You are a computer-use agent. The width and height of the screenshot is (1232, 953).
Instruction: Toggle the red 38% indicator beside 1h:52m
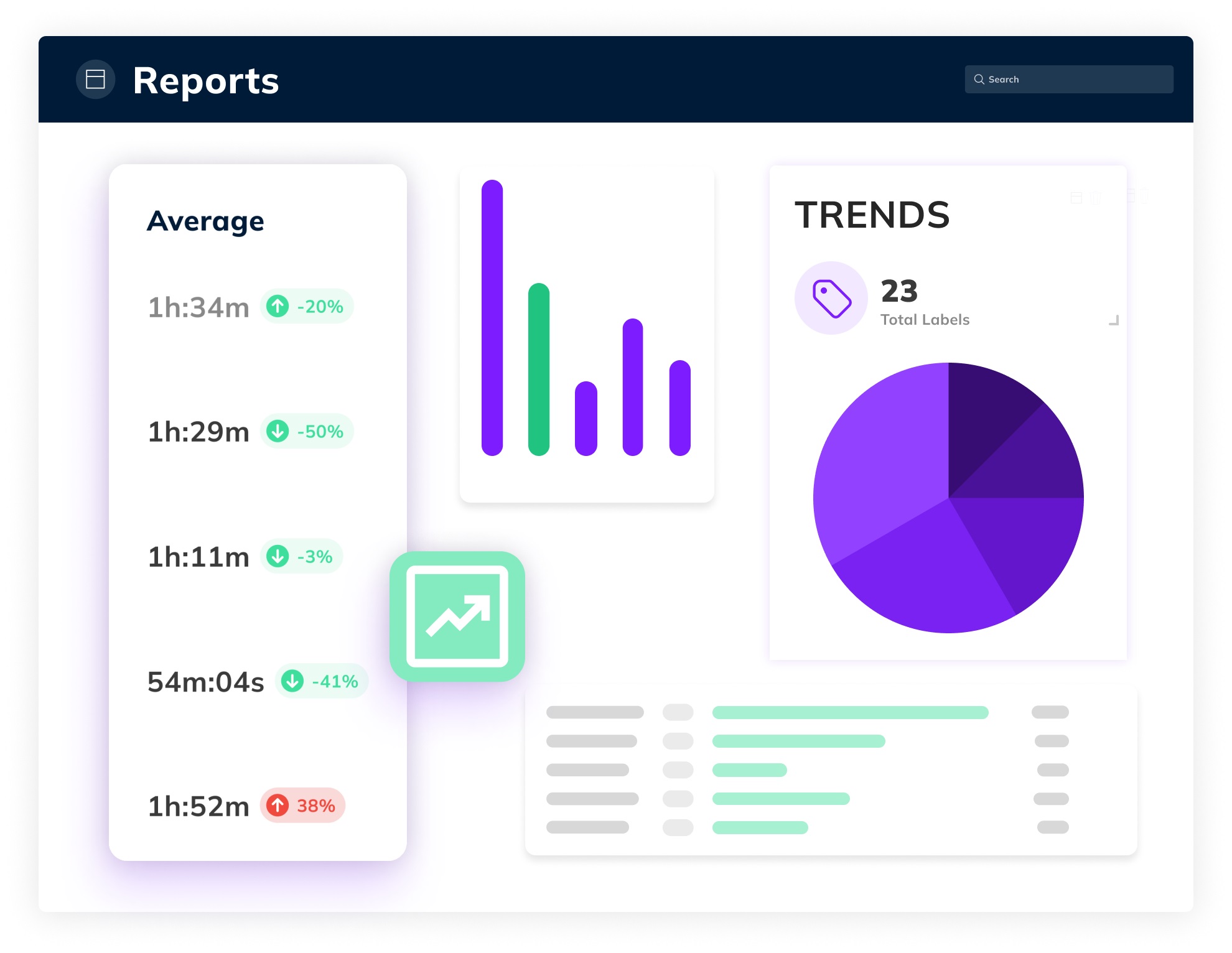[x=302, y=805]
